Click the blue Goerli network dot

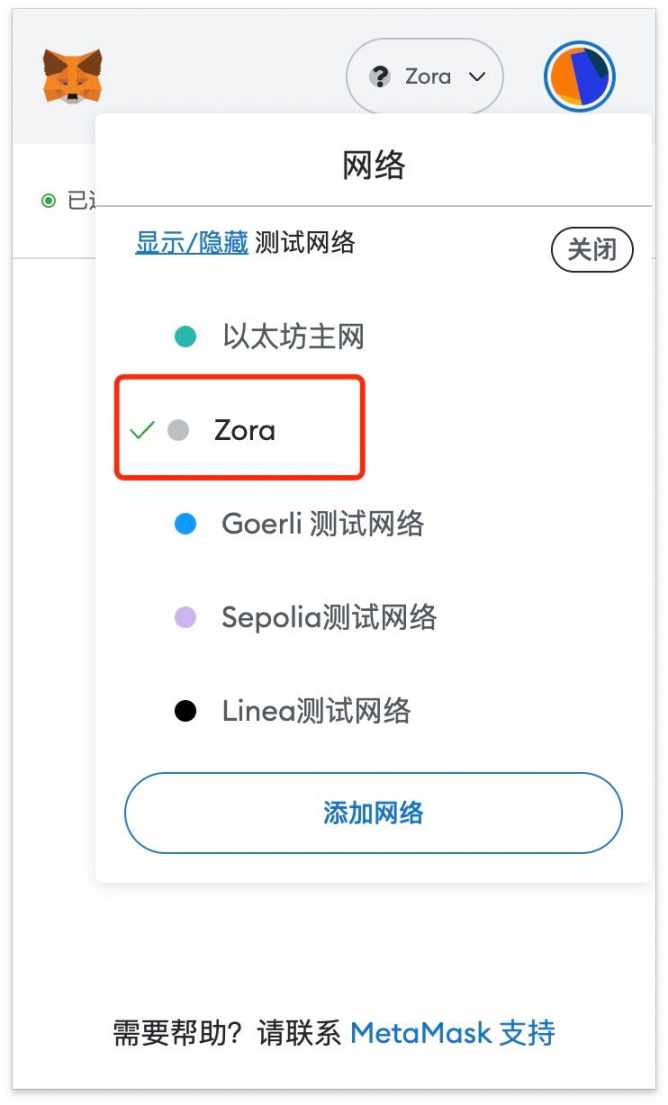185,524
